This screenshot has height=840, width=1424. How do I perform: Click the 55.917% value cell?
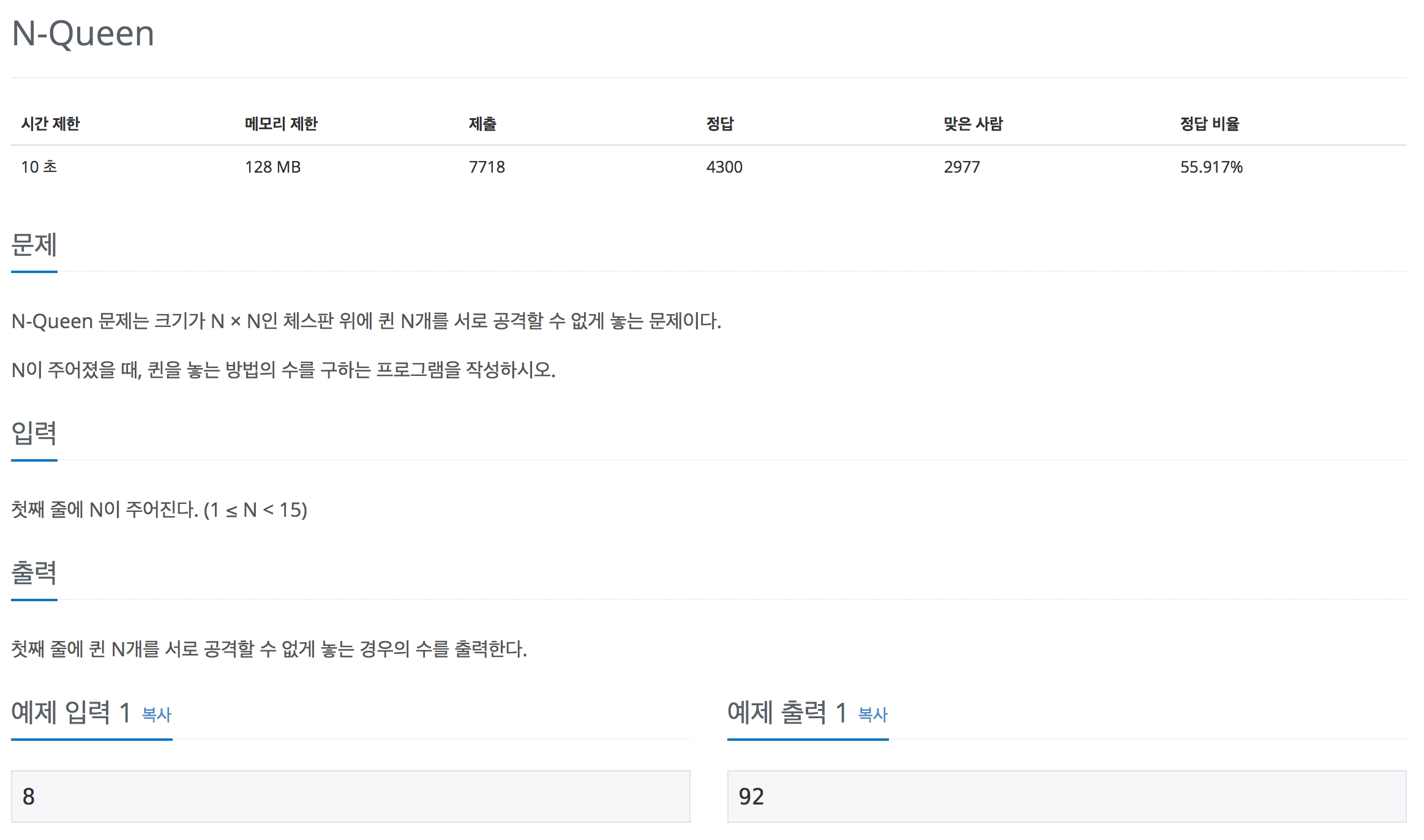pyautogui.click(x=1211, y=167)
